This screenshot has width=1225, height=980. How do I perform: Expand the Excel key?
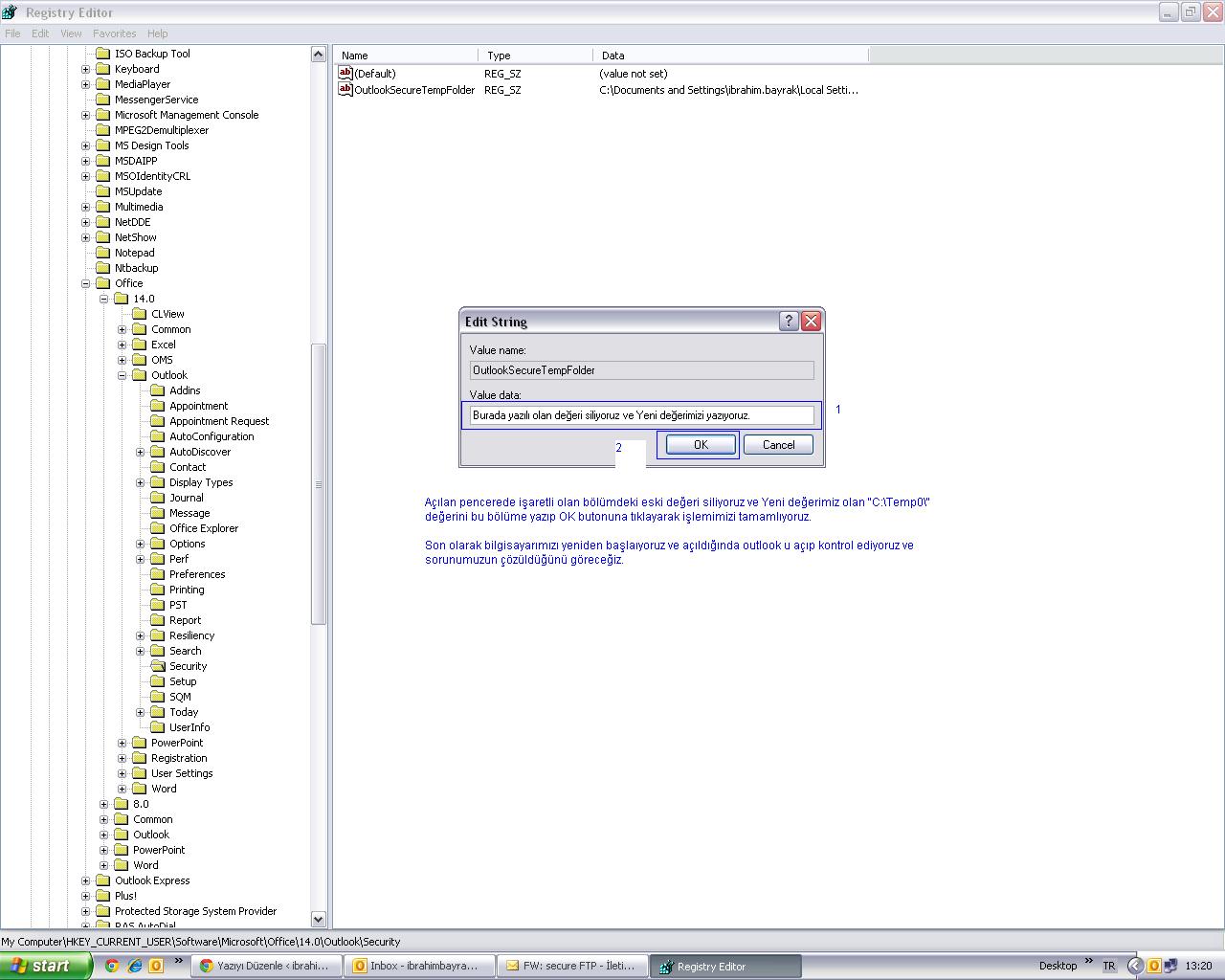pos(122,345)
